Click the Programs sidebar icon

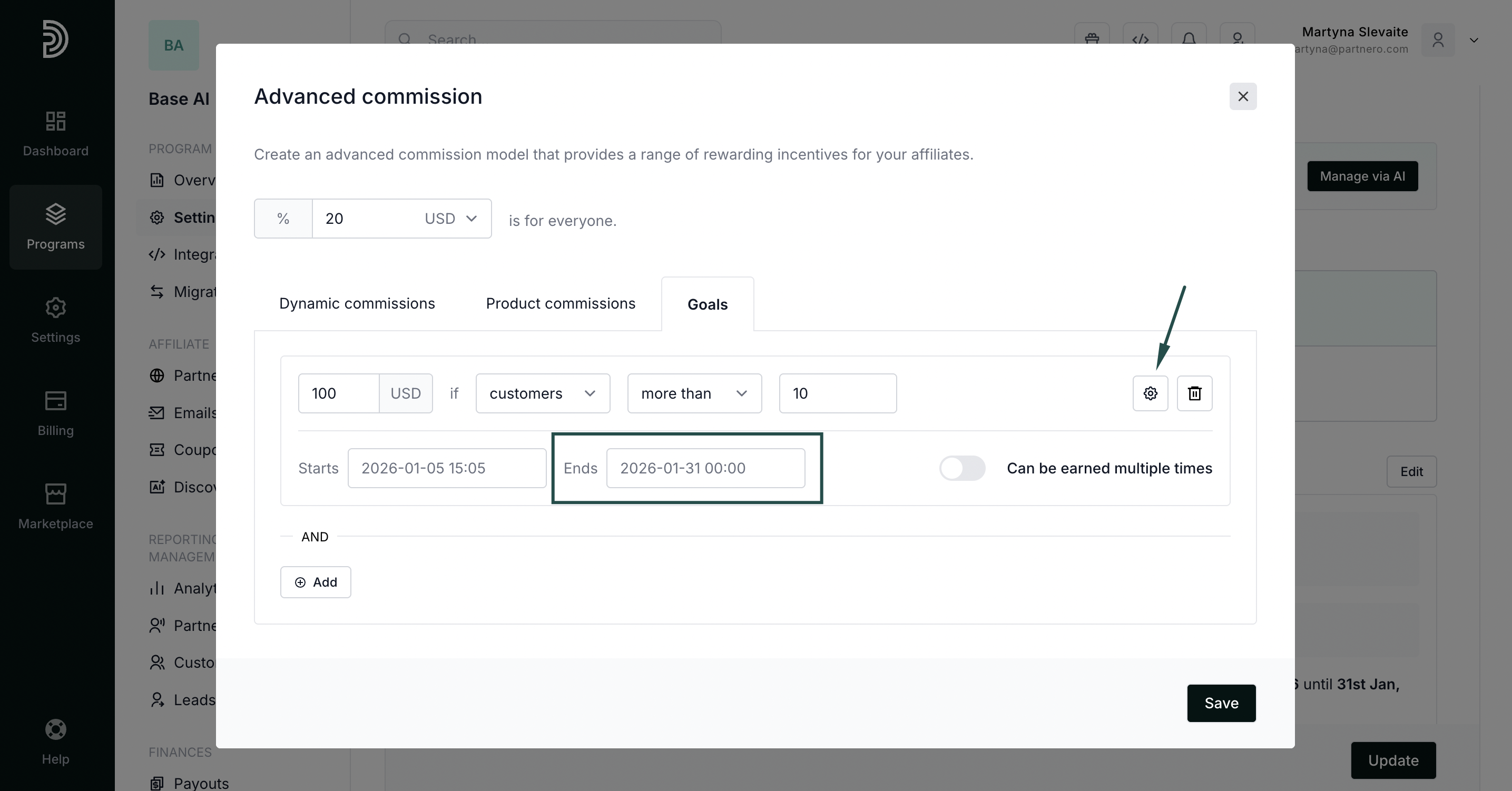click(55, 227)
